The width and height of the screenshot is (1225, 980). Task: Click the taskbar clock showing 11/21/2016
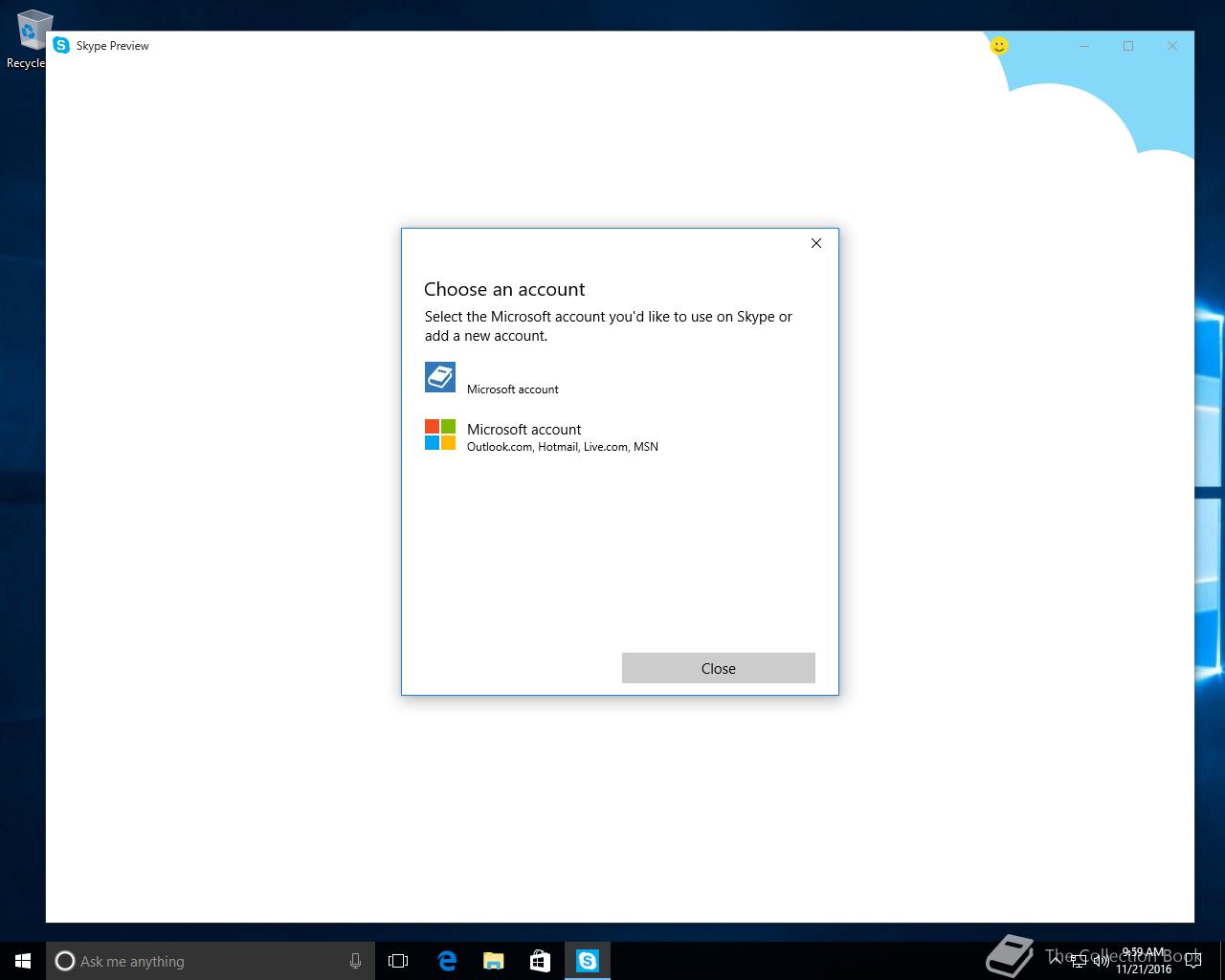pos(1144,961)
